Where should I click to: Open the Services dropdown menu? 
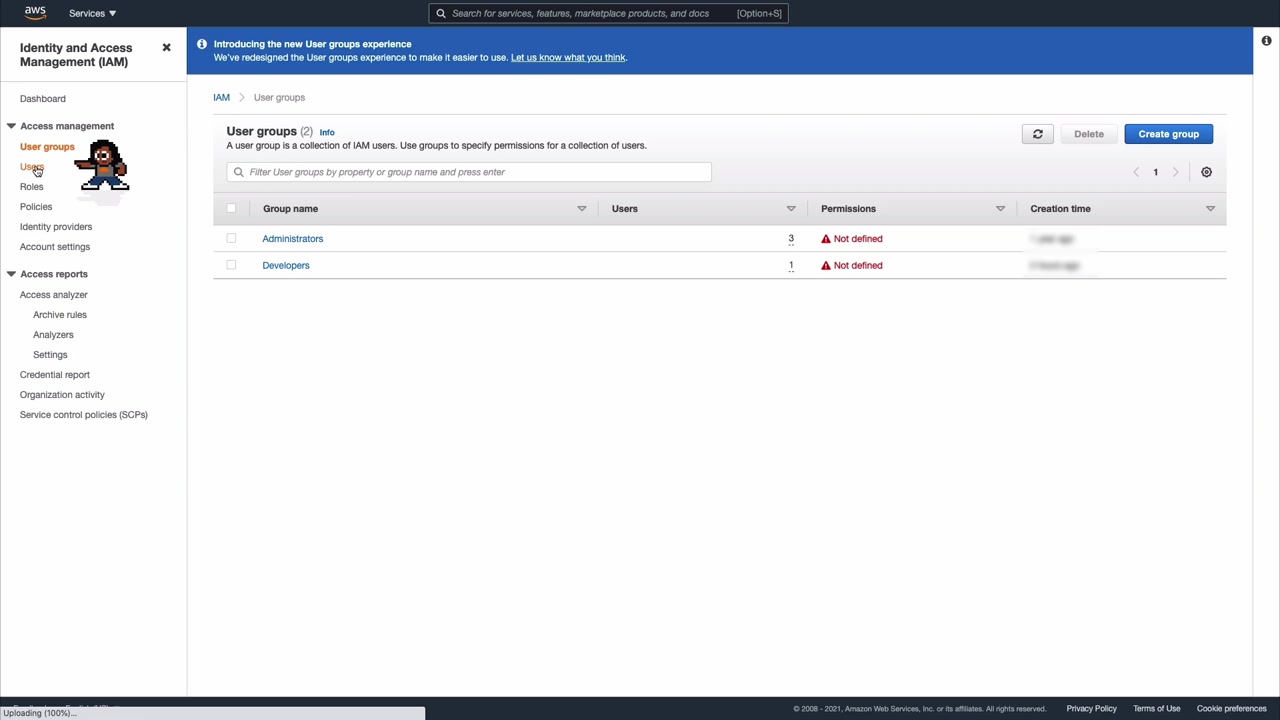pyautogui.click(x=92, y=13)
